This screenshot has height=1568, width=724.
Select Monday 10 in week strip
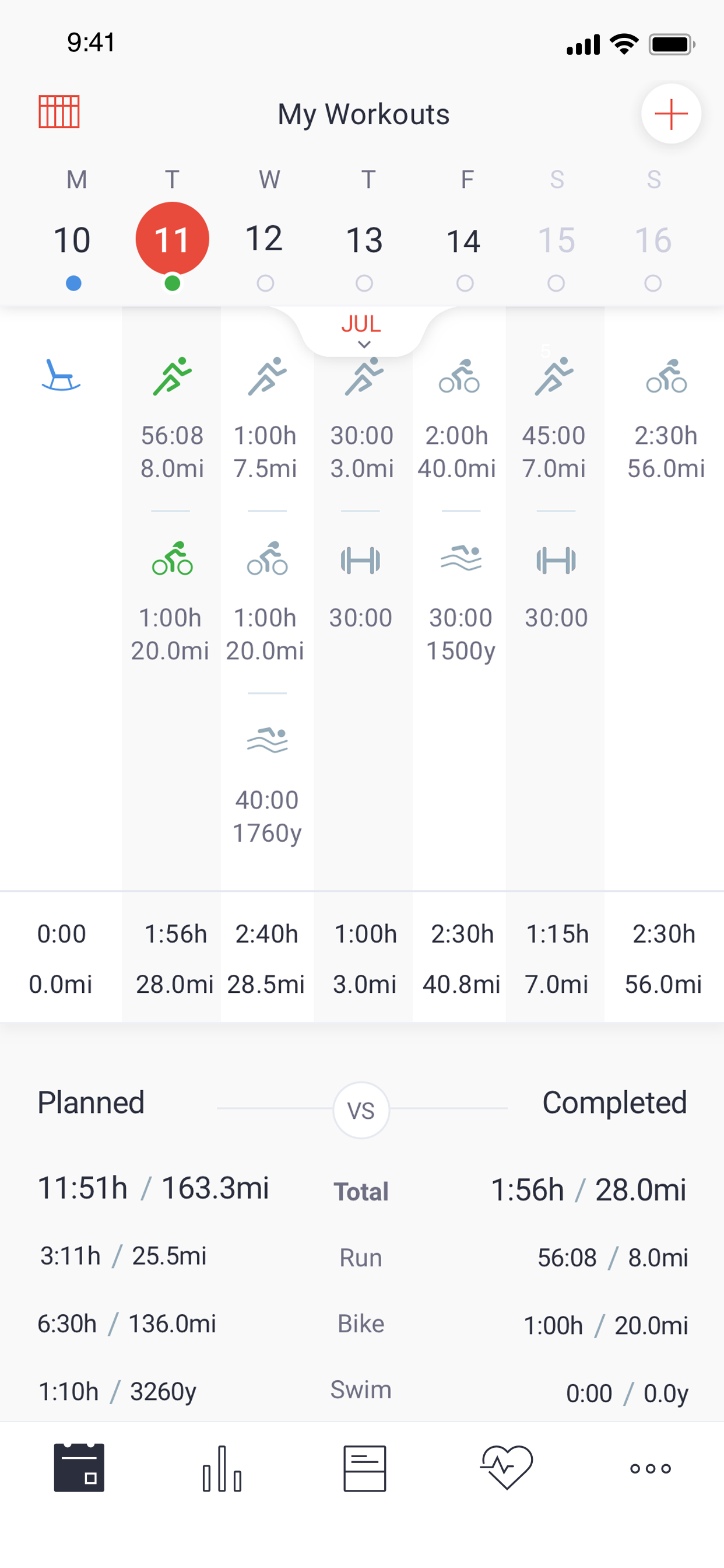coord(72,240)
